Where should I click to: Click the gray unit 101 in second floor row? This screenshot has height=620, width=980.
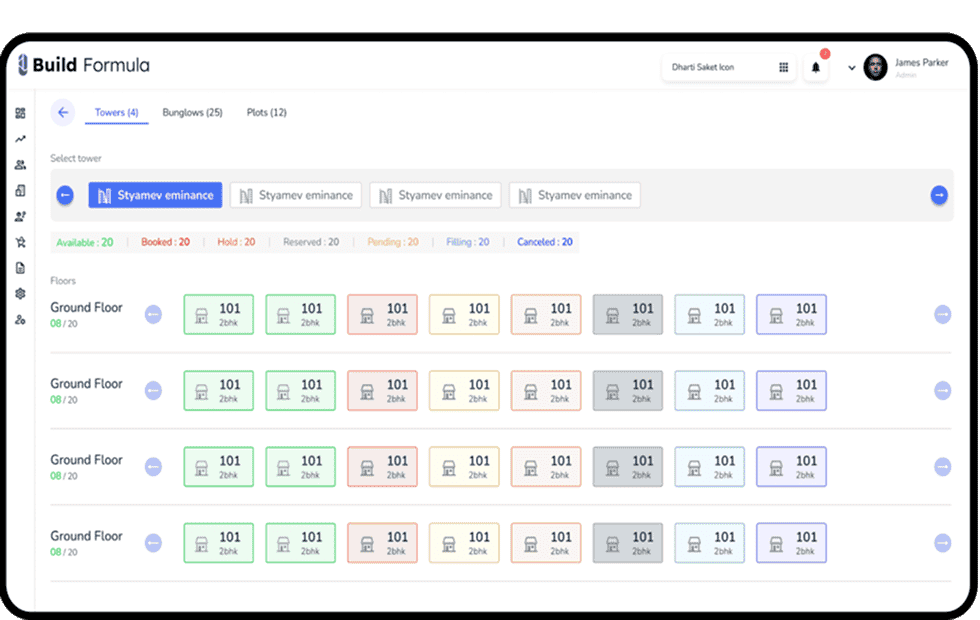coord(627,391)
